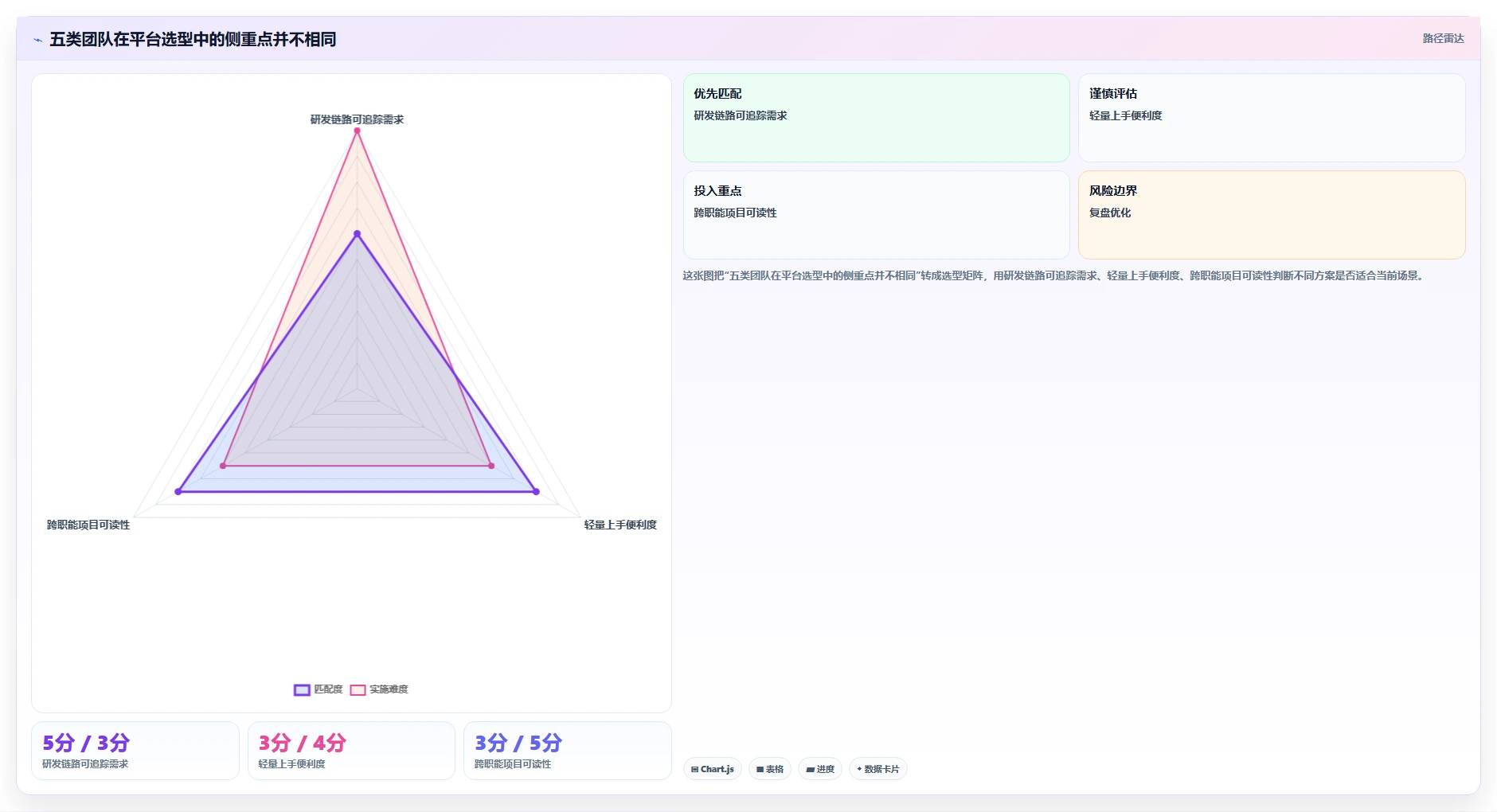Screen dimensions: 1497x812
Task: Open the 谨慎评估 card
Action: [x=1272, y=118]
